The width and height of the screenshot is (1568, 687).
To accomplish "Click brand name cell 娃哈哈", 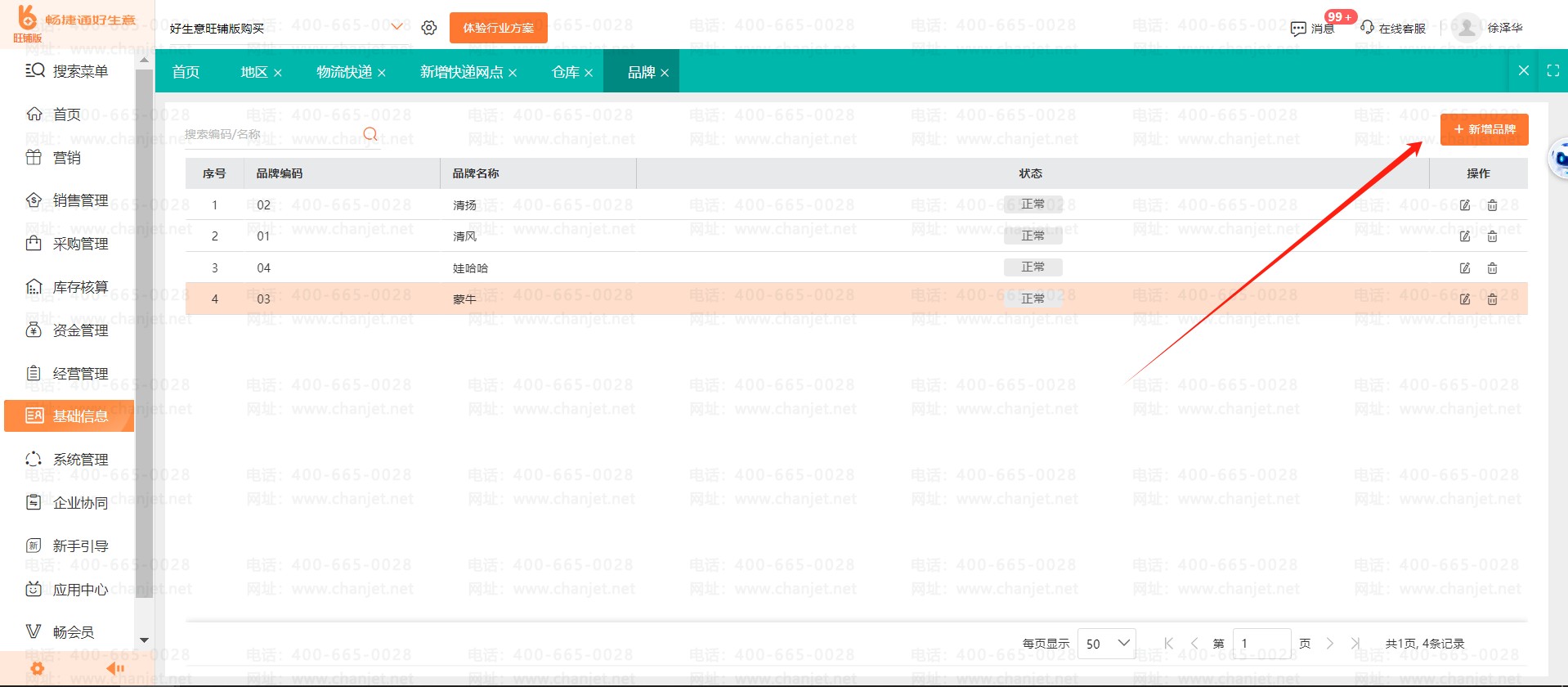I will pos(470,268).
